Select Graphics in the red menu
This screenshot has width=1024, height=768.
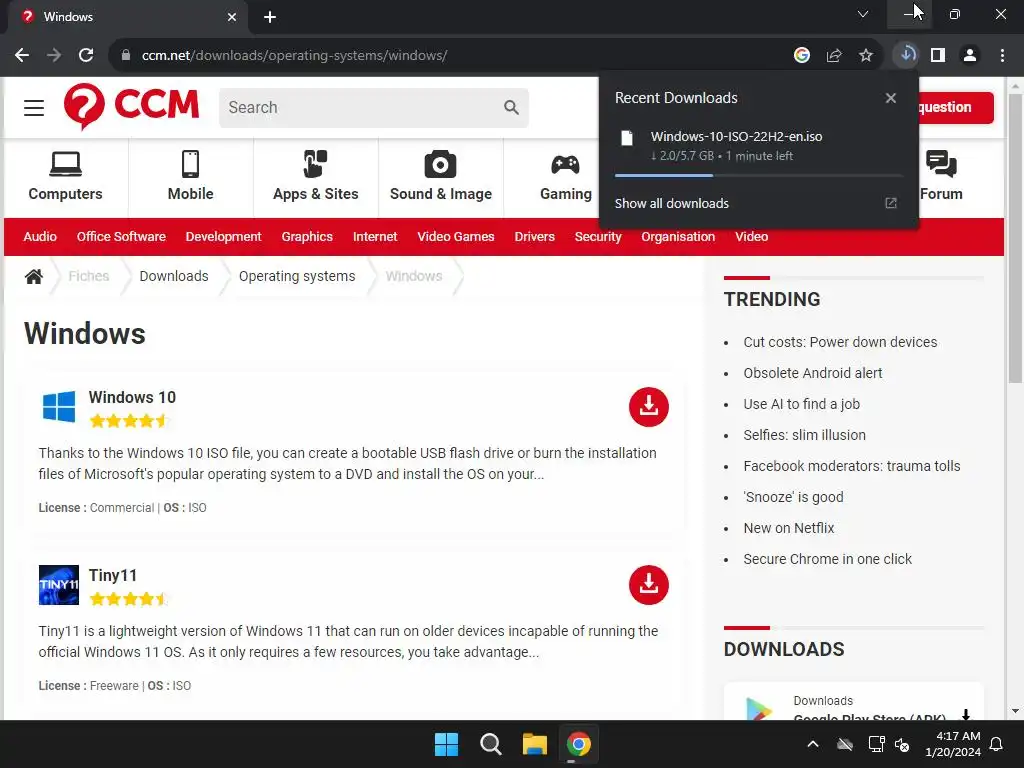tap(307, 236)
